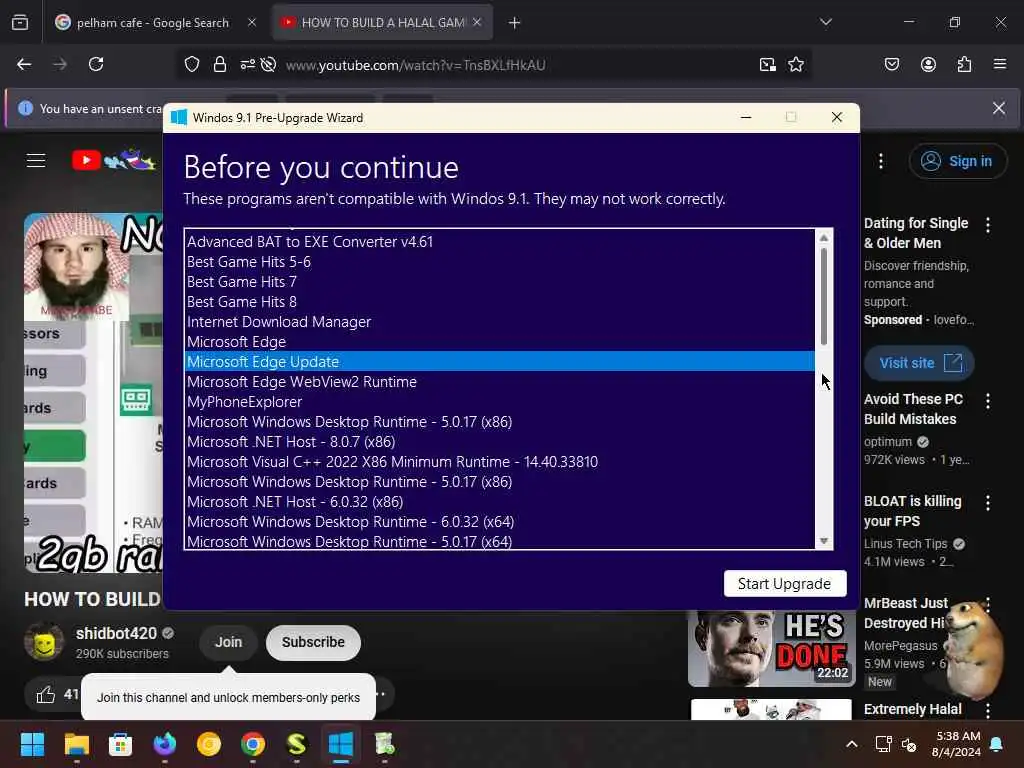The image size is (1024, 768).
Task: Open tracking protection shield icon
Action: pyautogui.click(x=192, y=64)
